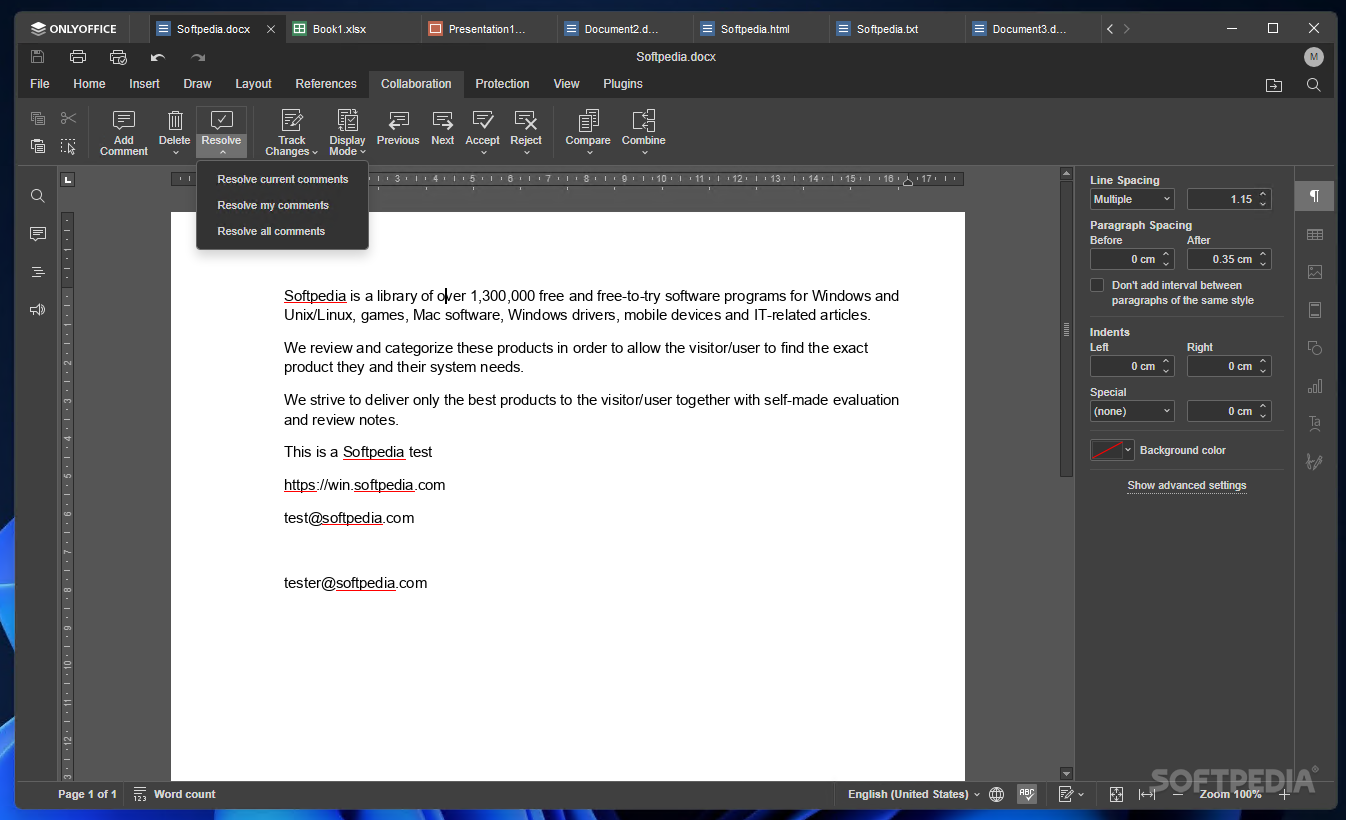Open the Special indent dropdown
This screenshot has height=820, width=1346.
[1132, 411]
